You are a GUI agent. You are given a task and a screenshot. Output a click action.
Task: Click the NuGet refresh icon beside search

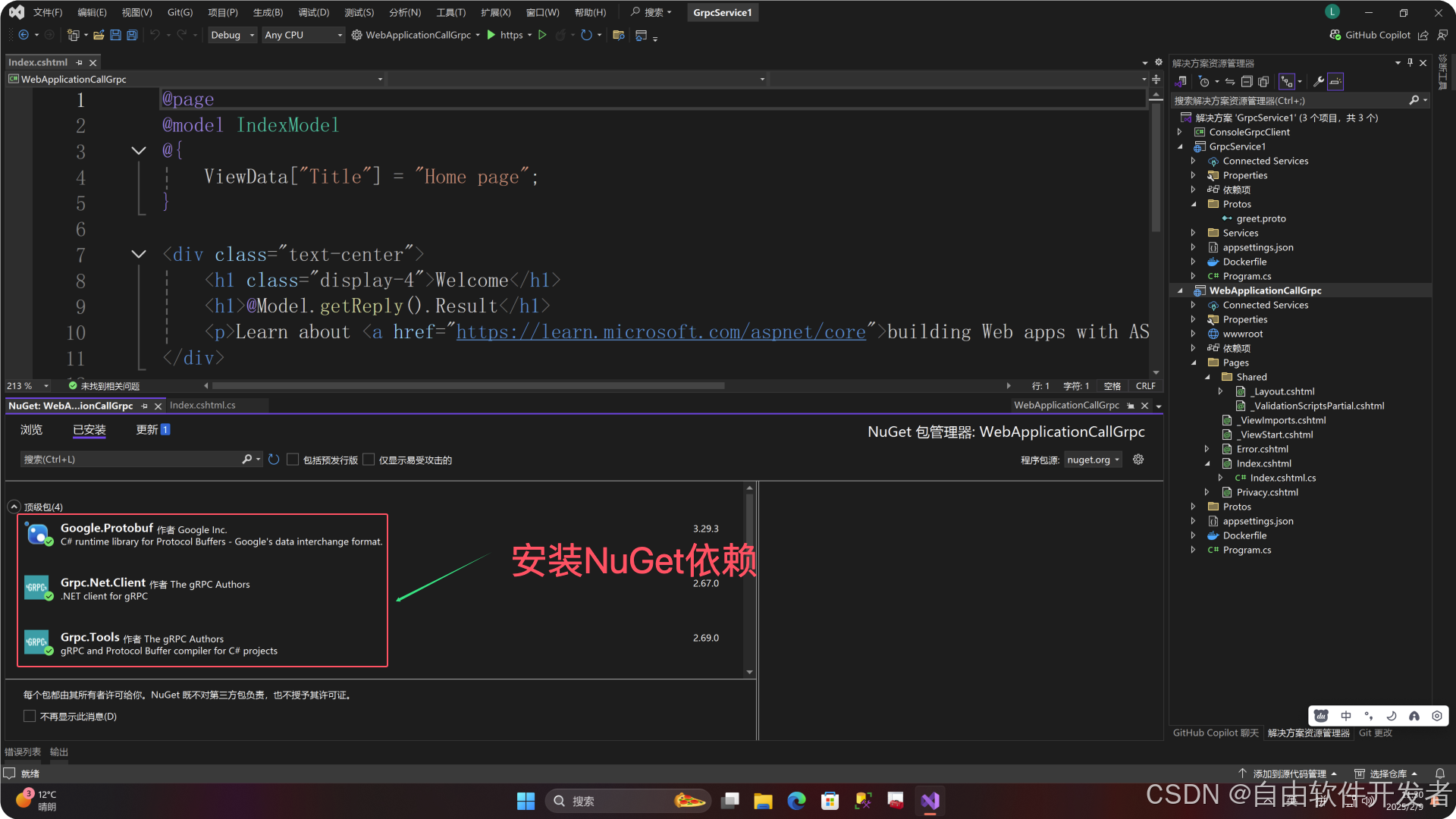tap(274, 460)
